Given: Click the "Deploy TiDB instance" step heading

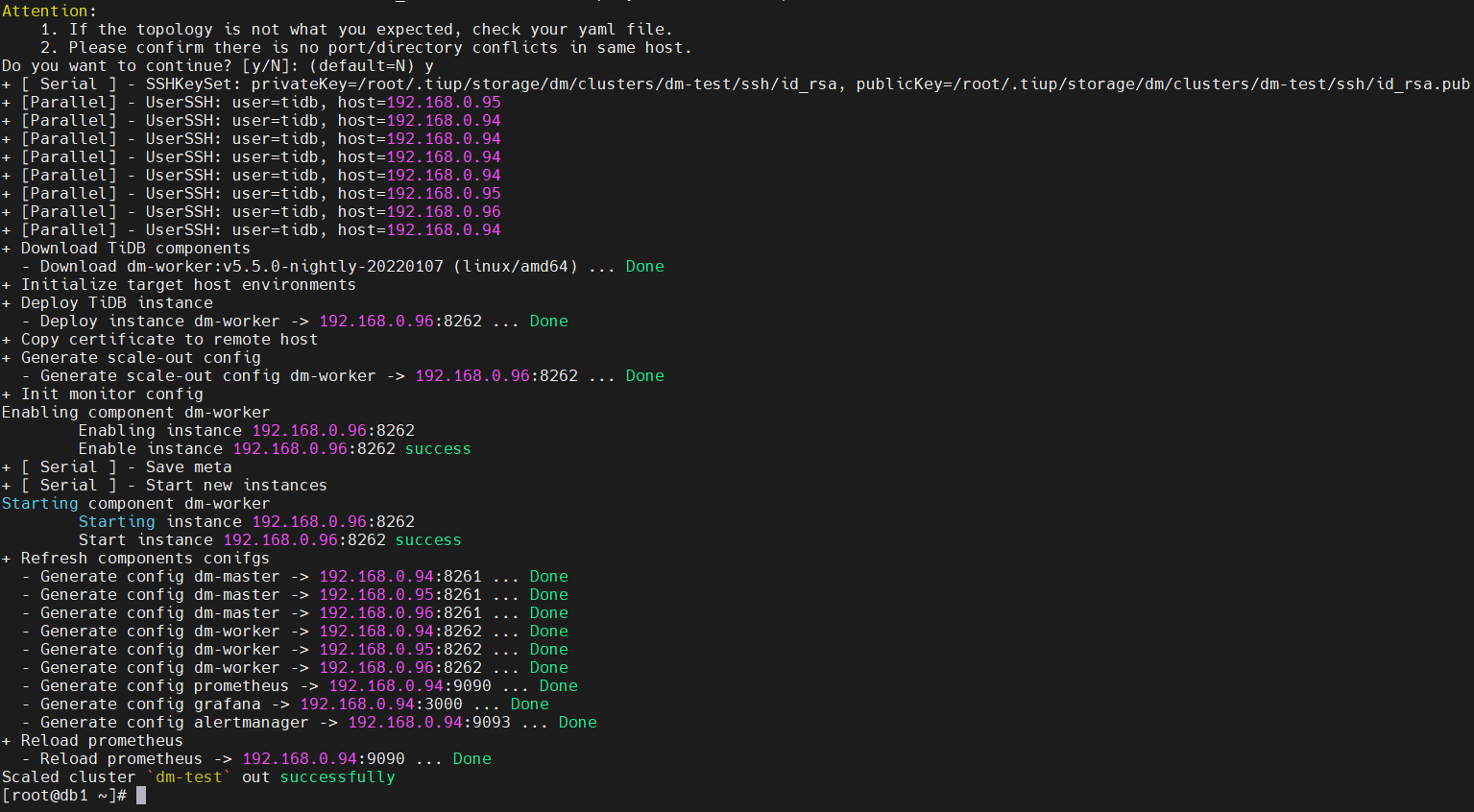Looking at the screenshot, I should [108, 303].
